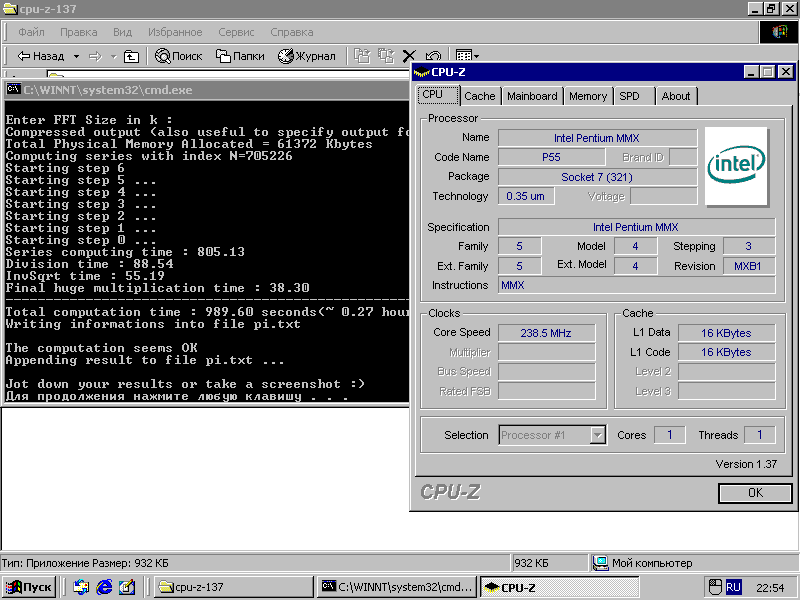Open the Назад history dropdown arrow
Screen dimensions: 800x600
[76, 56]
